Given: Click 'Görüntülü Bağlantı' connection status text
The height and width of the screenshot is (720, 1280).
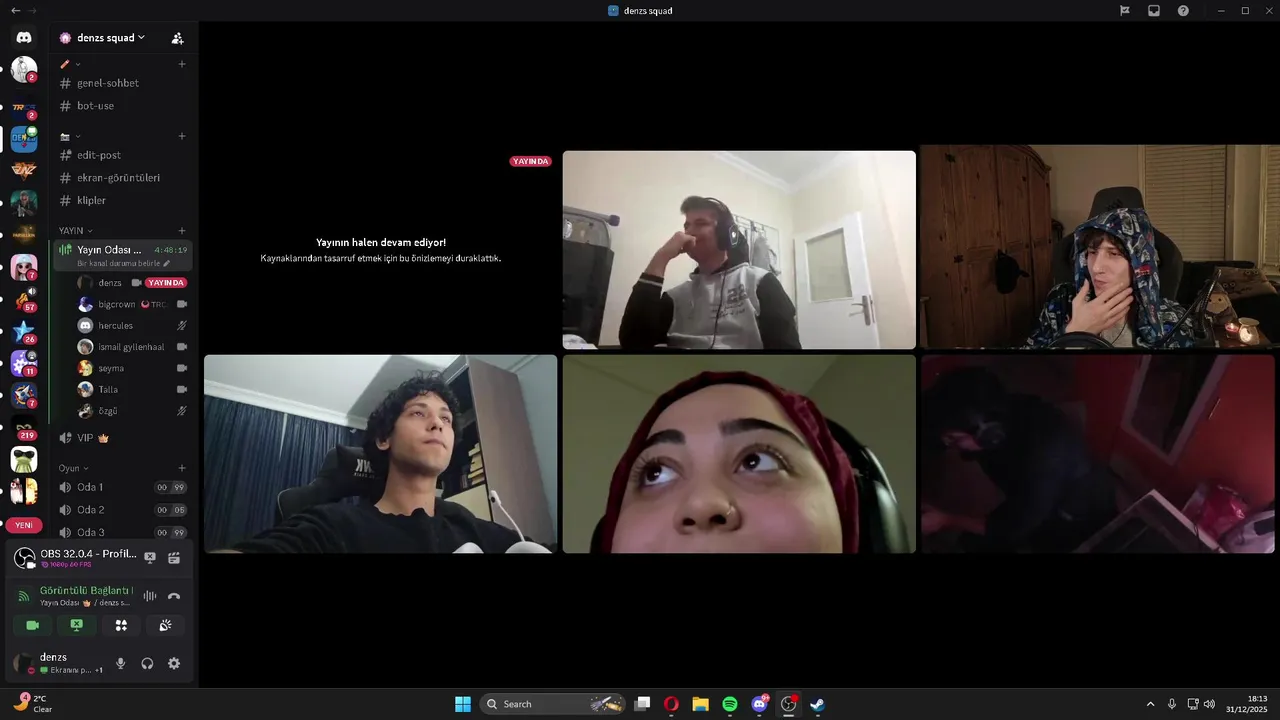Looking at the screenshot, I should [86, 590].
